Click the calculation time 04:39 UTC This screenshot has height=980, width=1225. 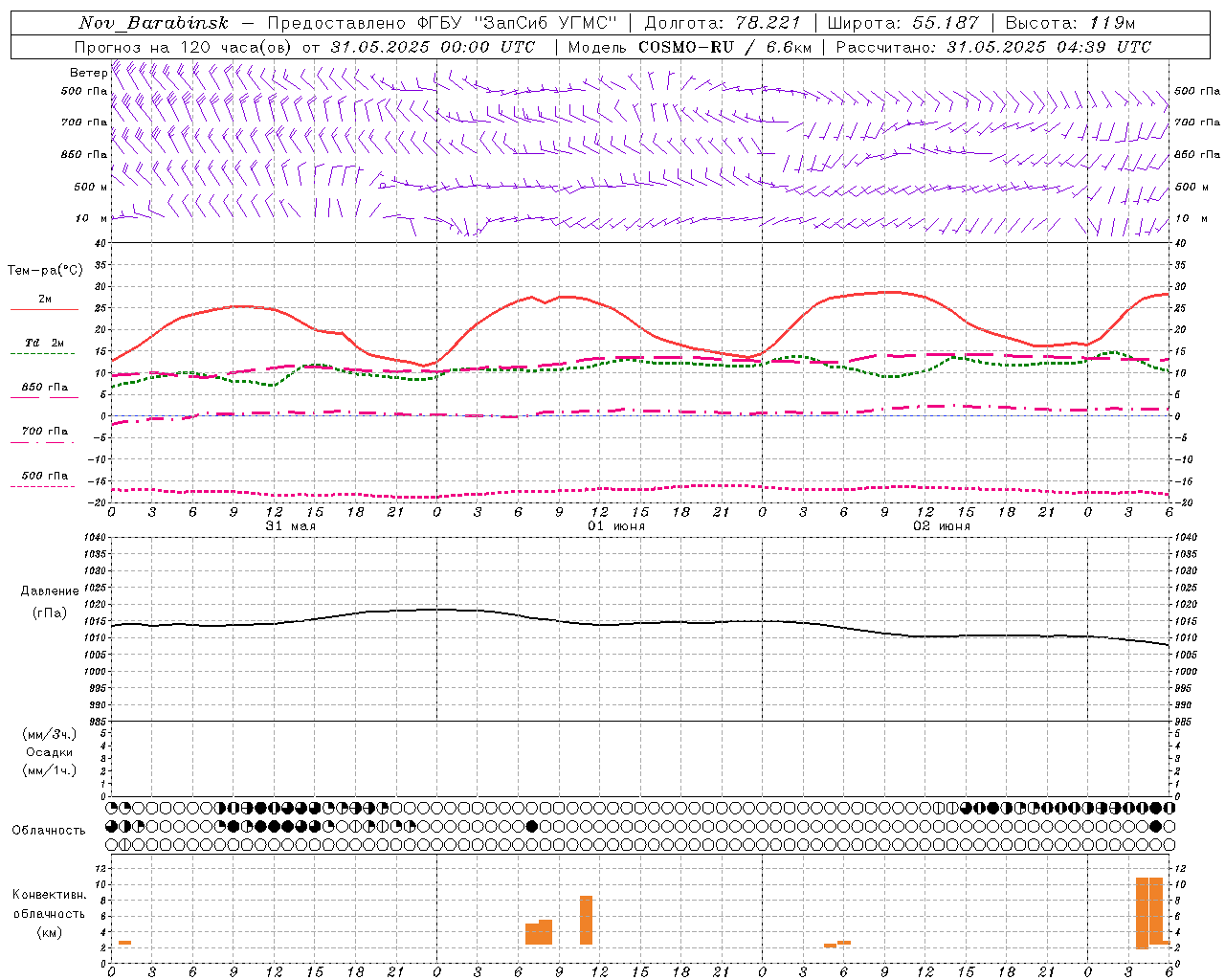(x=1103, y=47)
